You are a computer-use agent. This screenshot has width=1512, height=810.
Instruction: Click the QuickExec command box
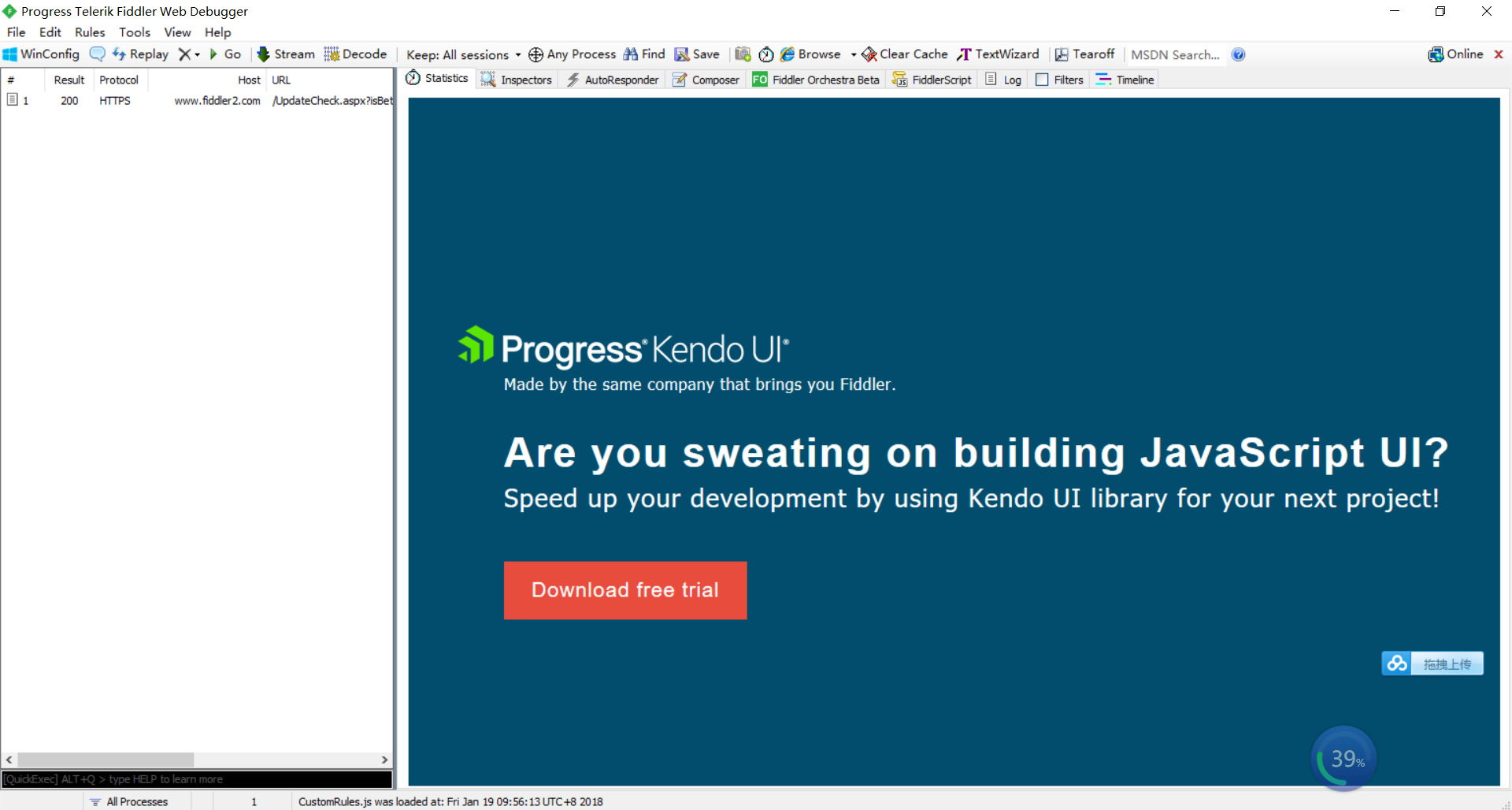(197, 779)
